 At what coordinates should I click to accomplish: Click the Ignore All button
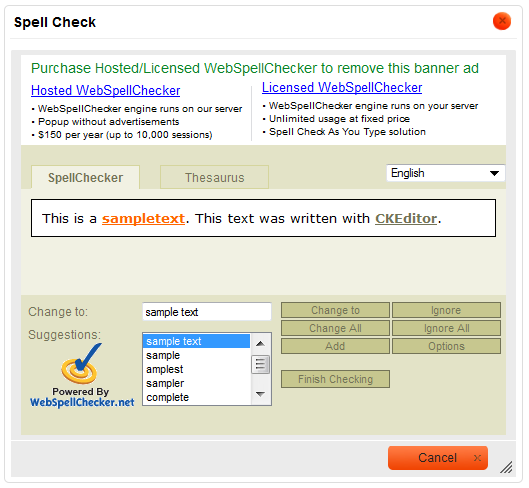(446, 328)
